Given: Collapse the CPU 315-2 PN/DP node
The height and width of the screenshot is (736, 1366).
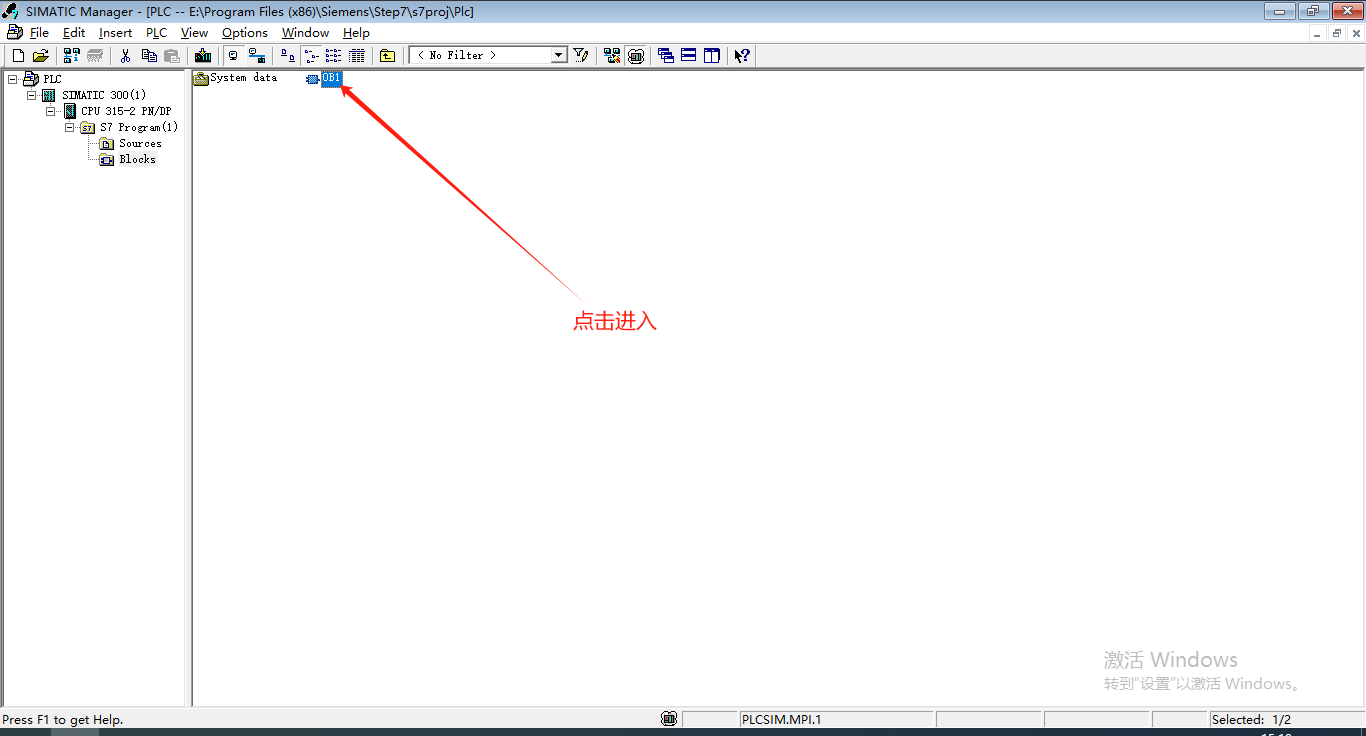Looking at the screenshot, I should [51, 111].
